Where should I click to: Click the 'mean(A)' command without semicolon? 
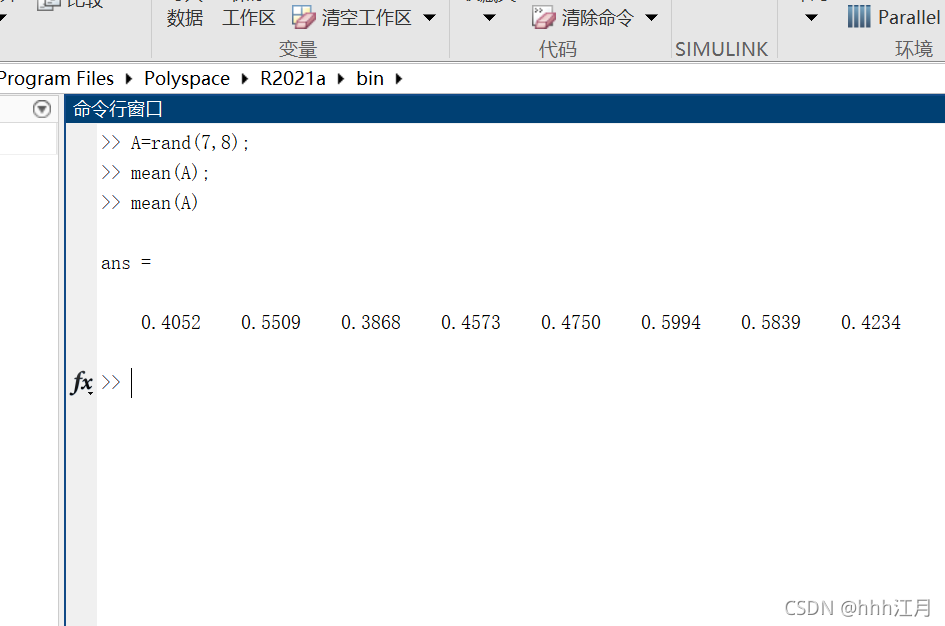(x=164, y=203)
